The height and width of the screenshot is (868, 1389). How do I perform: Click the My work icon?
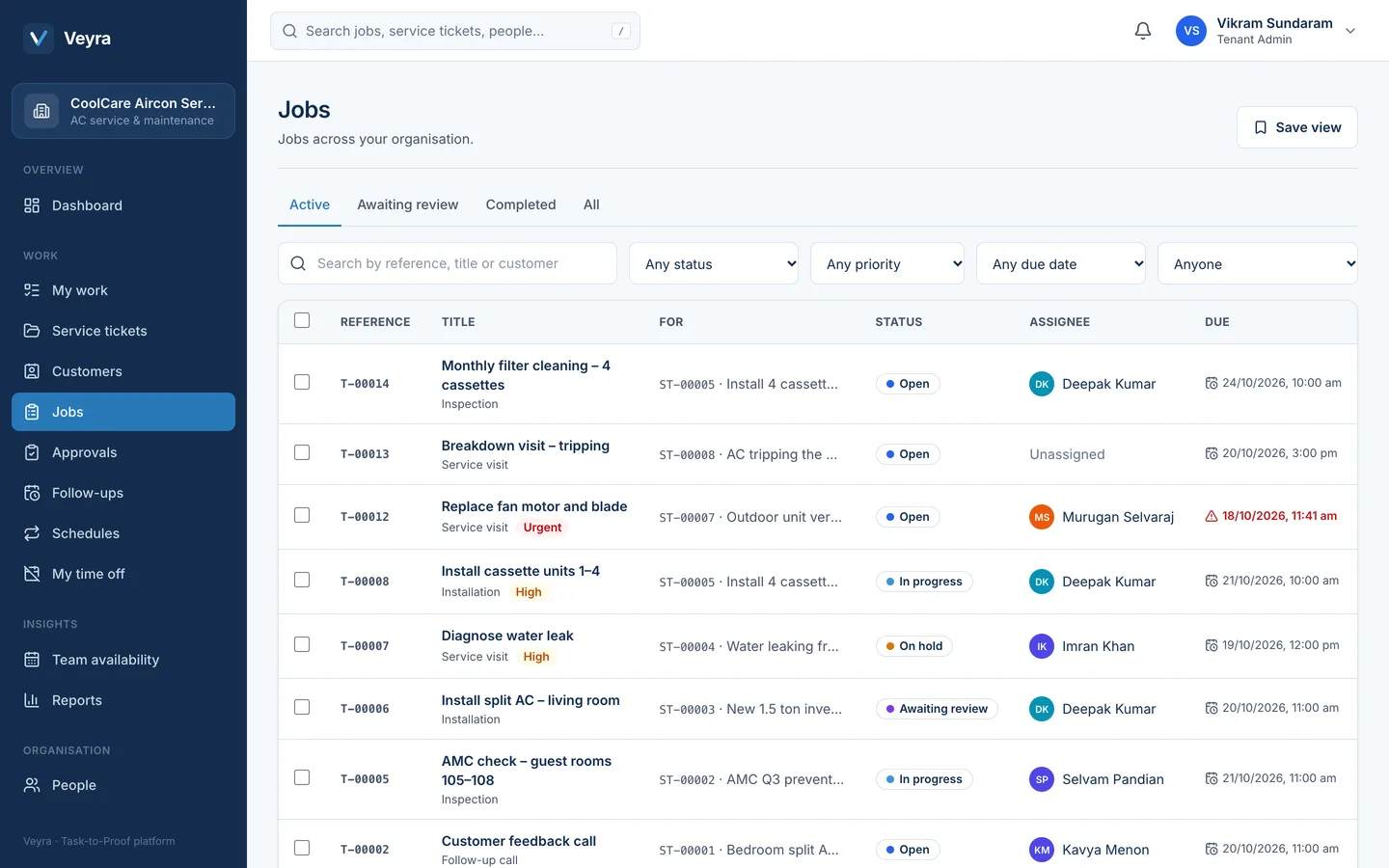click(32, 290)
